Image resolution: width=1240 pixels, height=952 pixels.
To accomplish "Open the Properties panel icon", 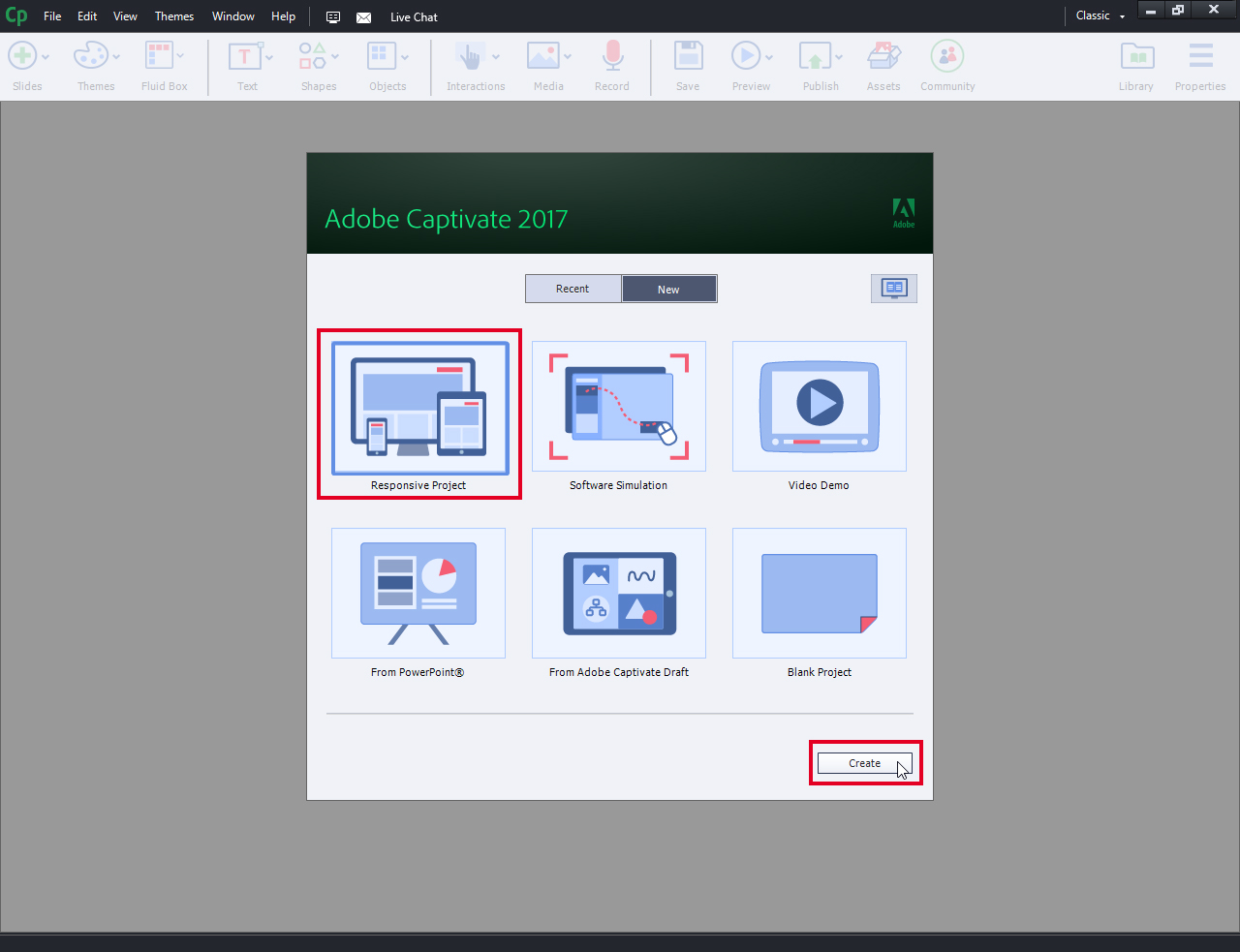I will (x=1201, y=56).
